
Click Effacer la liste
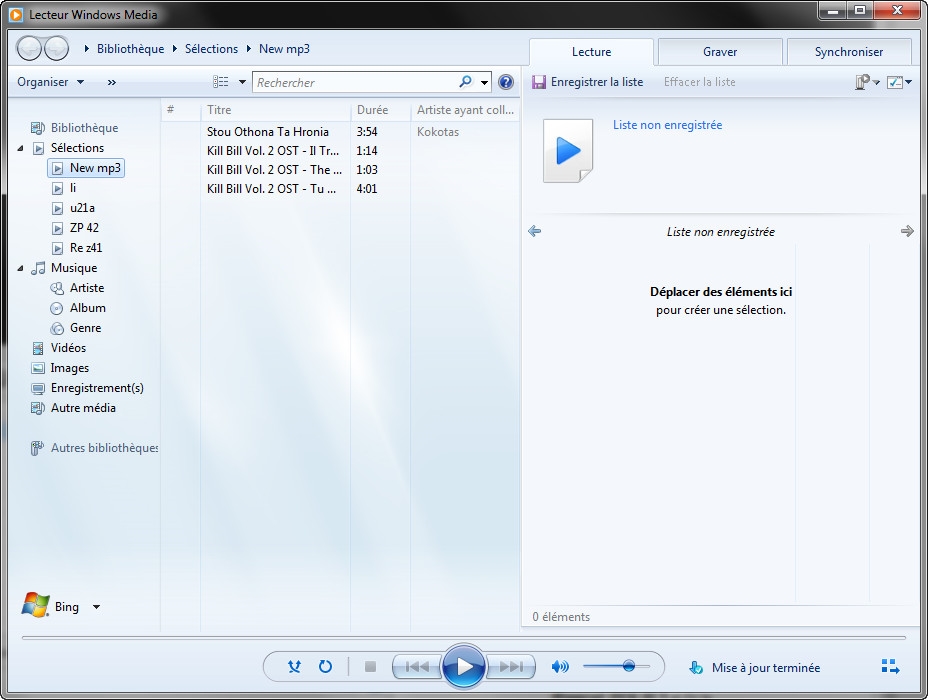(x=700, y=82)
